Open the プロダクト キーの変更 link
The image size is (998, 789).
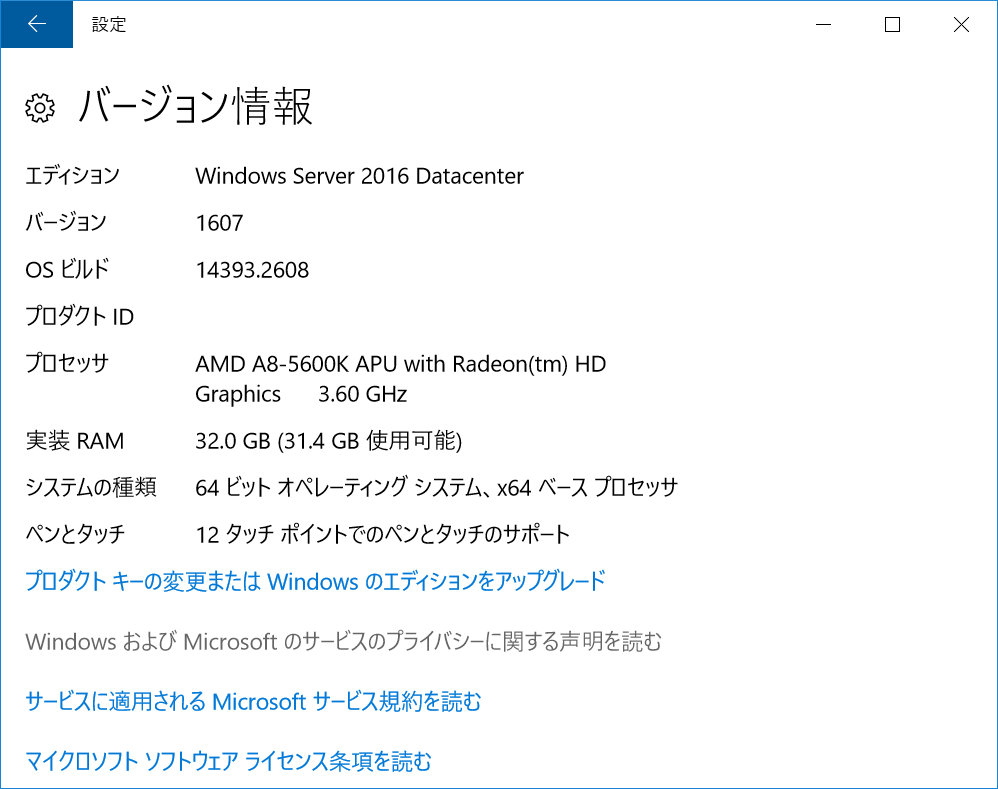pyautogui.click(x=315, y=581)
